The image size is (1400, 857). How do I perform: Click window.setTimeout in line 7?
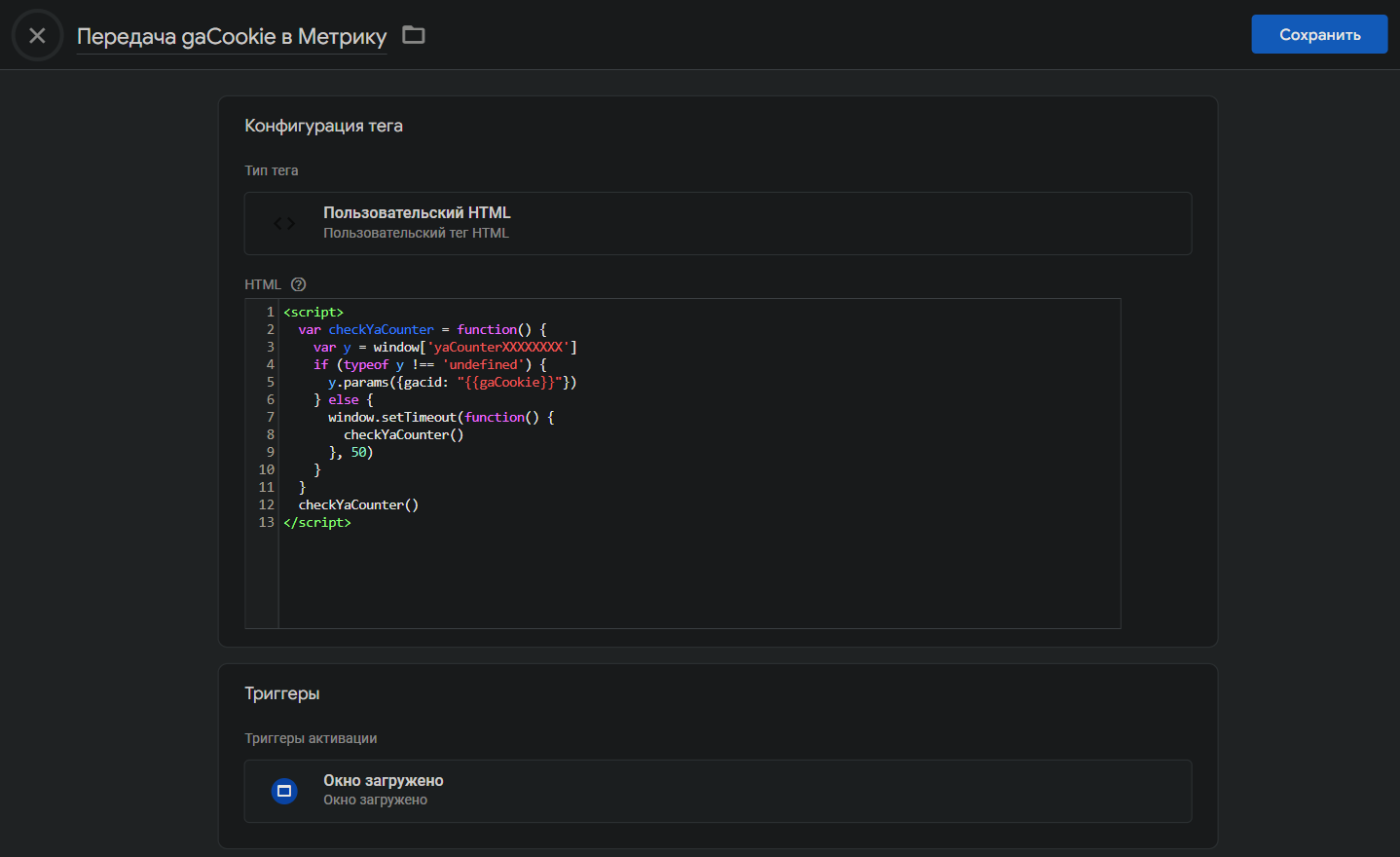click(x=392, y=417)
